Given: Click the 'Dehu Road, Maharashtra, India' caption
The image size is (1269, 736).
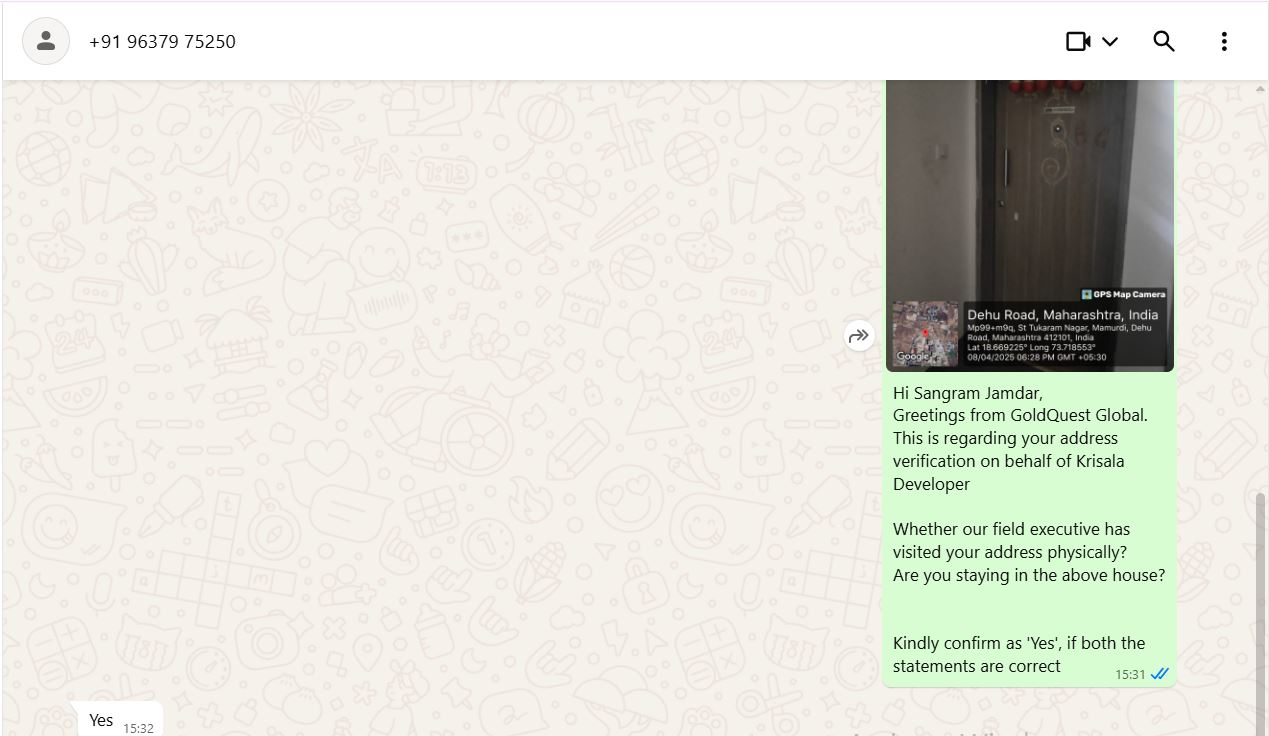Looking at the screenshot, I should tap(1062, 315).
